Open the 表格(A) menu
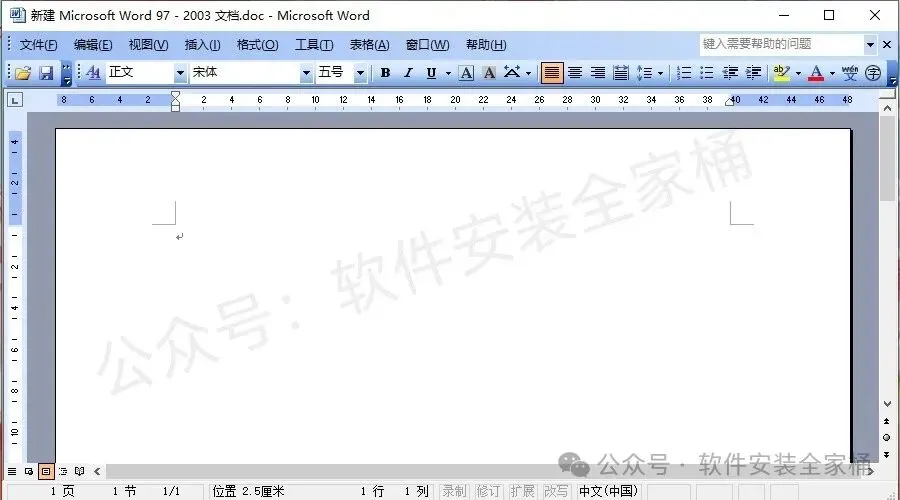The width and height of the screenshot is (900, 500). 370,45
